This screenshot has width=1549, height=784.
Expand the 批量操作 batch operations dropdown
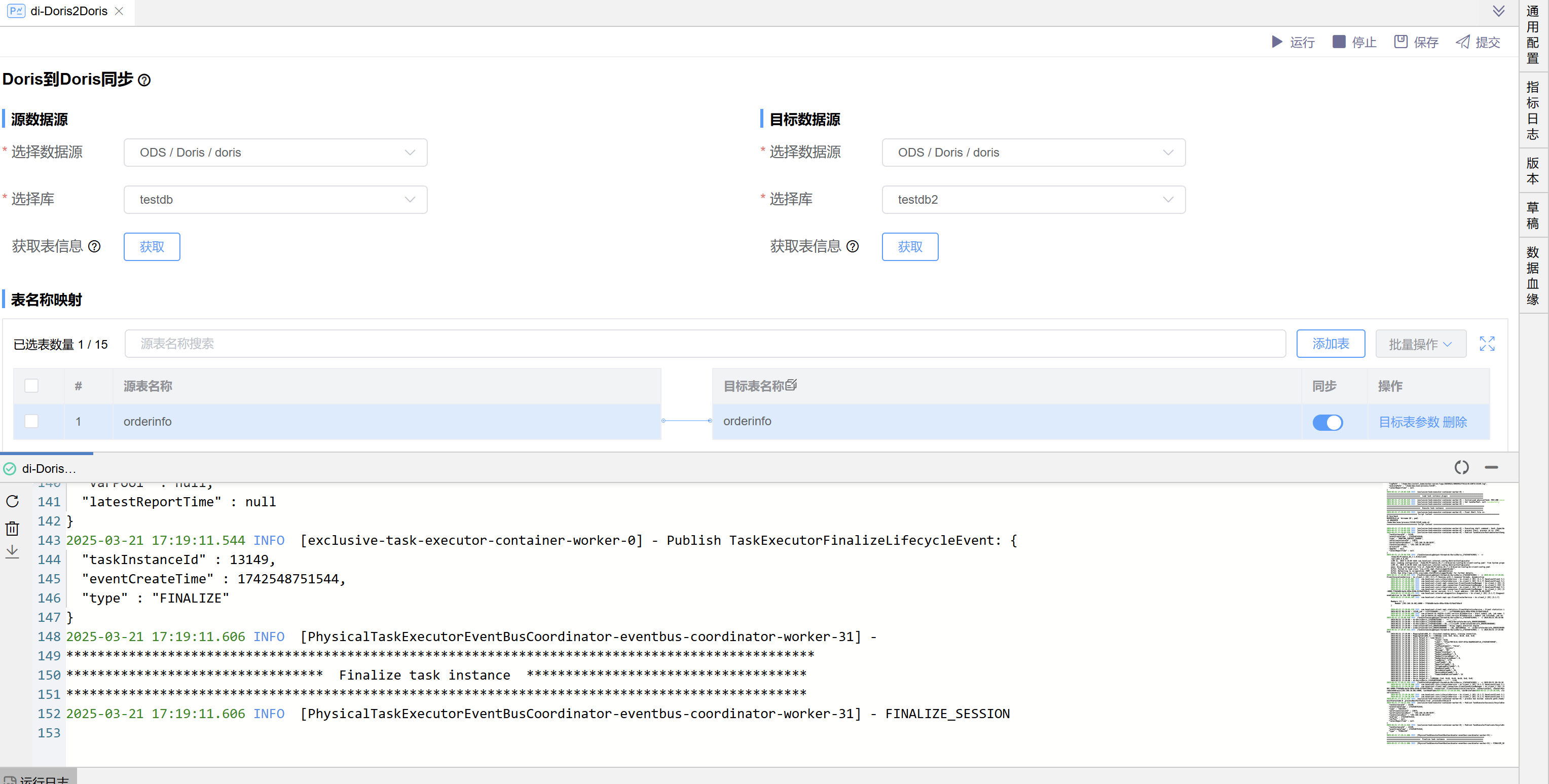pos(1420,344)
